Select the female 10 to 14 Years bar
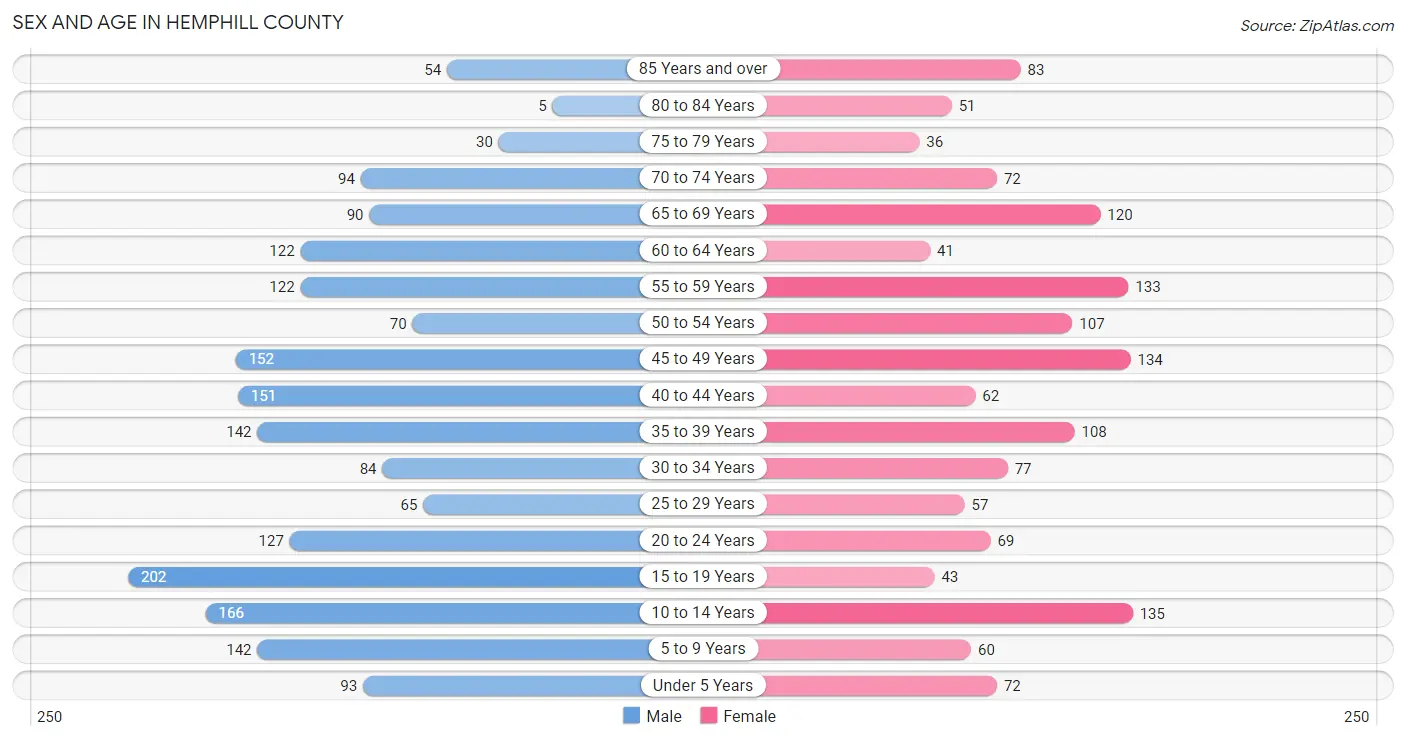1406x741 pixels. pyautogui.click(x=948, y=613)
